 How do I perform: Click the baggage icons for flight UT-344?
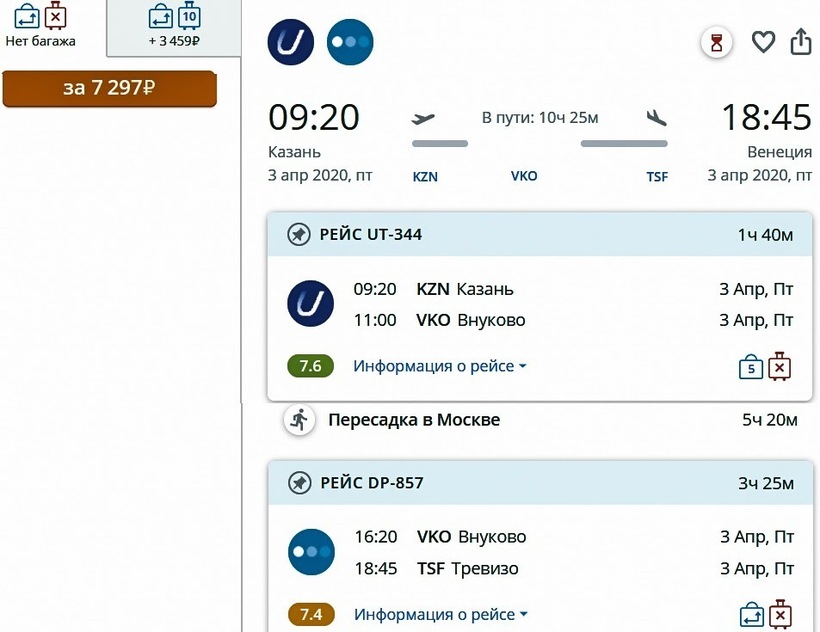pos(765,367)
